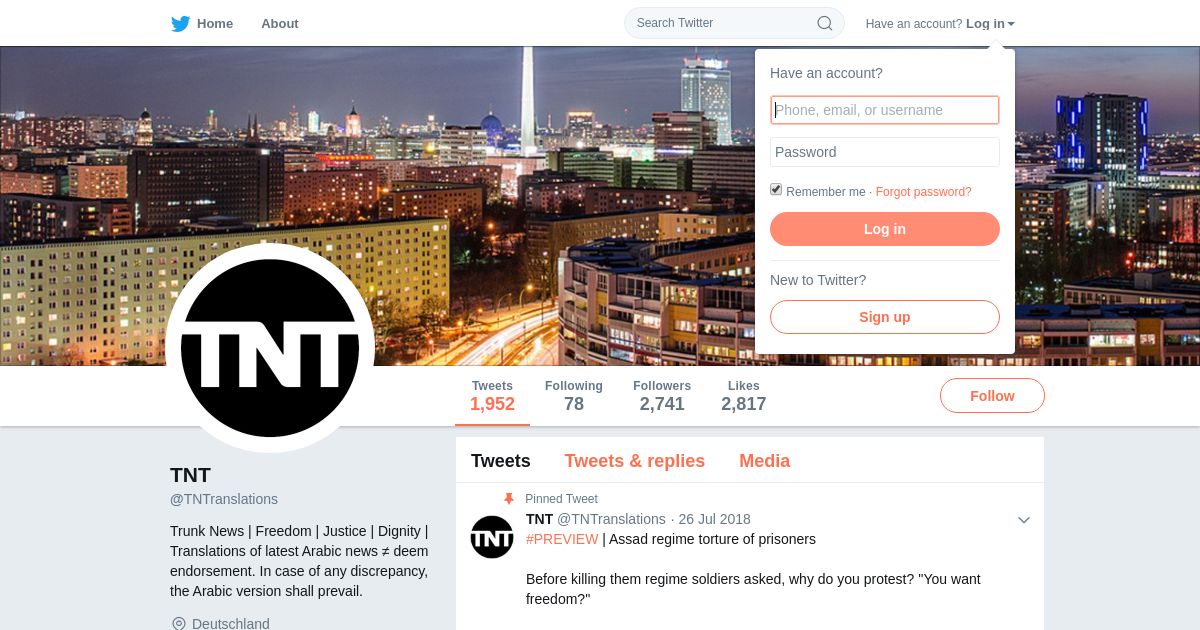Click the search magnifier icon
Image resolution: width=1200 pixels, height=630 pixels.
[825, 23]
